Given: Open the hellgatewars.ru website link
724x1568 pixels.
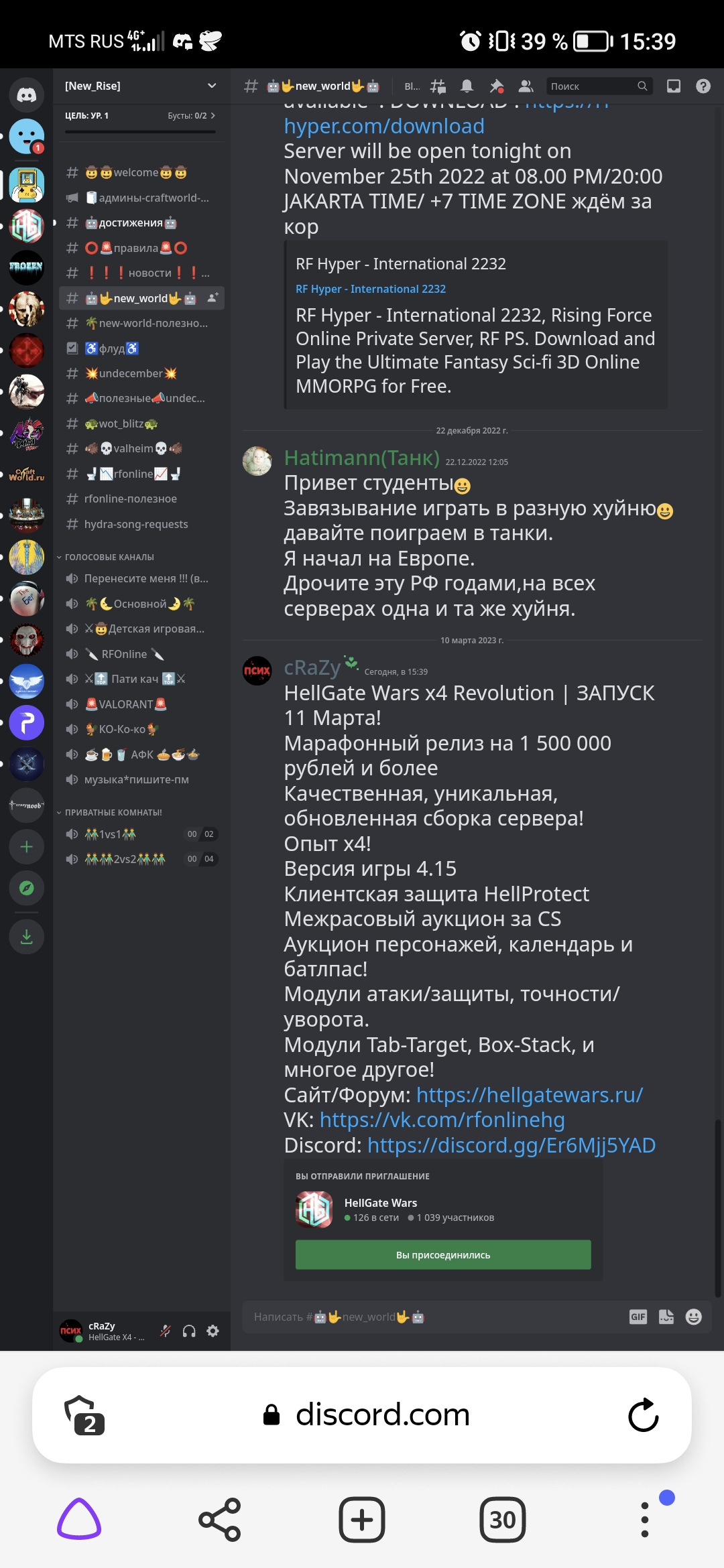Looking at the screenshot, I should (x=530, y=1095).
